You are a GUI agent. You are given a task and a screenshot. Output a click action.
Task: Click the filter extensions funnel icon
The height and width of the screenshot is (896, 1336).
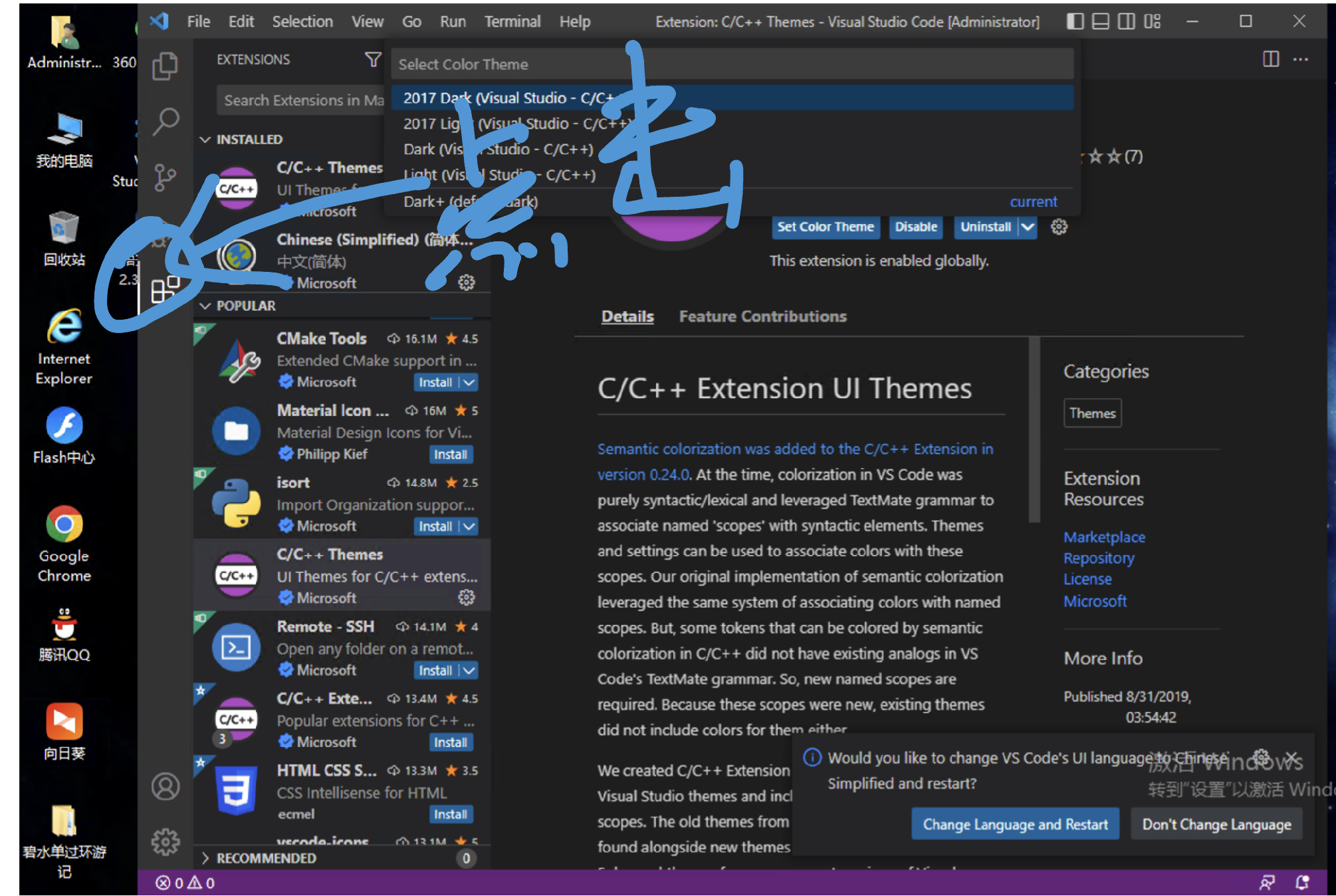373,59
